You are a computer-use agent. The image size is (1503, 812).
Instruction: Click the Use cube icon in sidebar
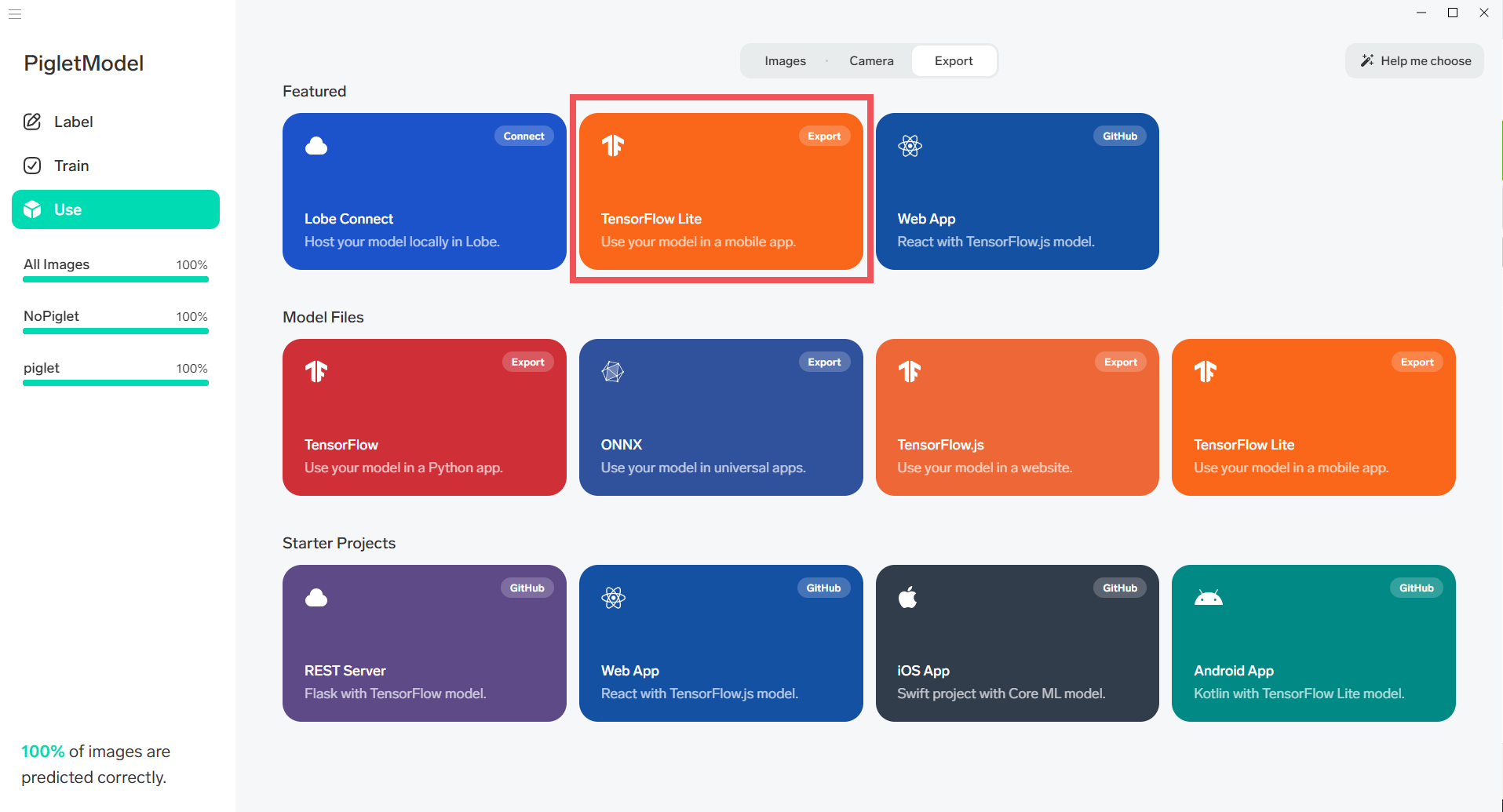pyautogui.click(x=32, y=209)
